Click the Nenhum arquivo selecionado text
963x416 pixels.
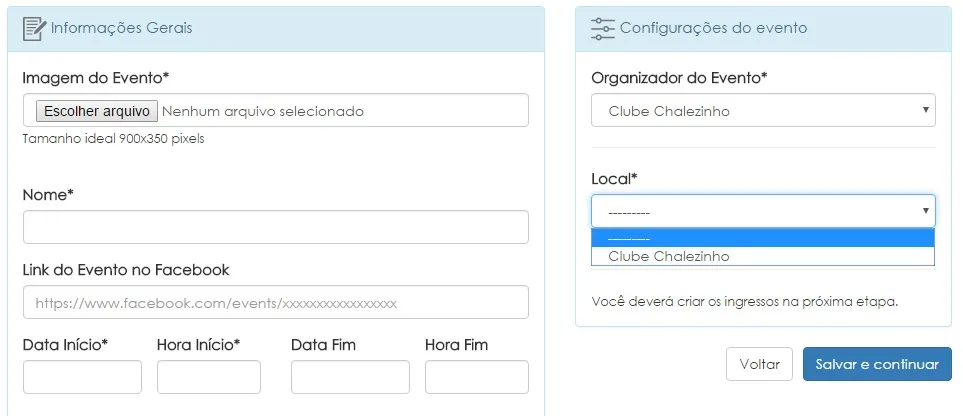point(263,111)
